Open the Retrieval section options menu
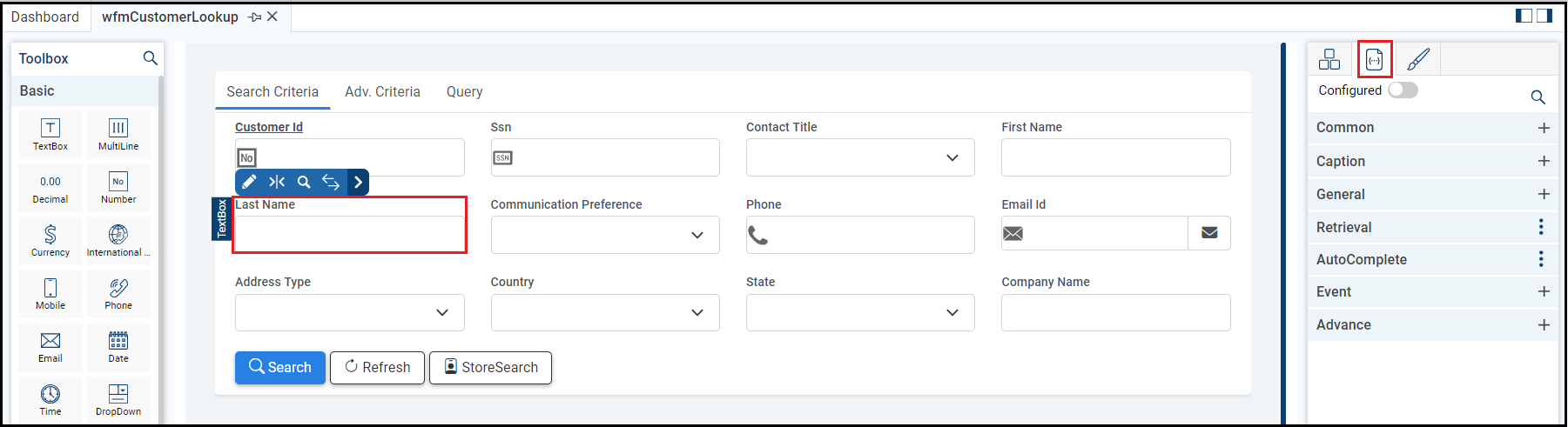Image resolution: width=1568 pixels, height=427 pixels. pos(1541,227)
